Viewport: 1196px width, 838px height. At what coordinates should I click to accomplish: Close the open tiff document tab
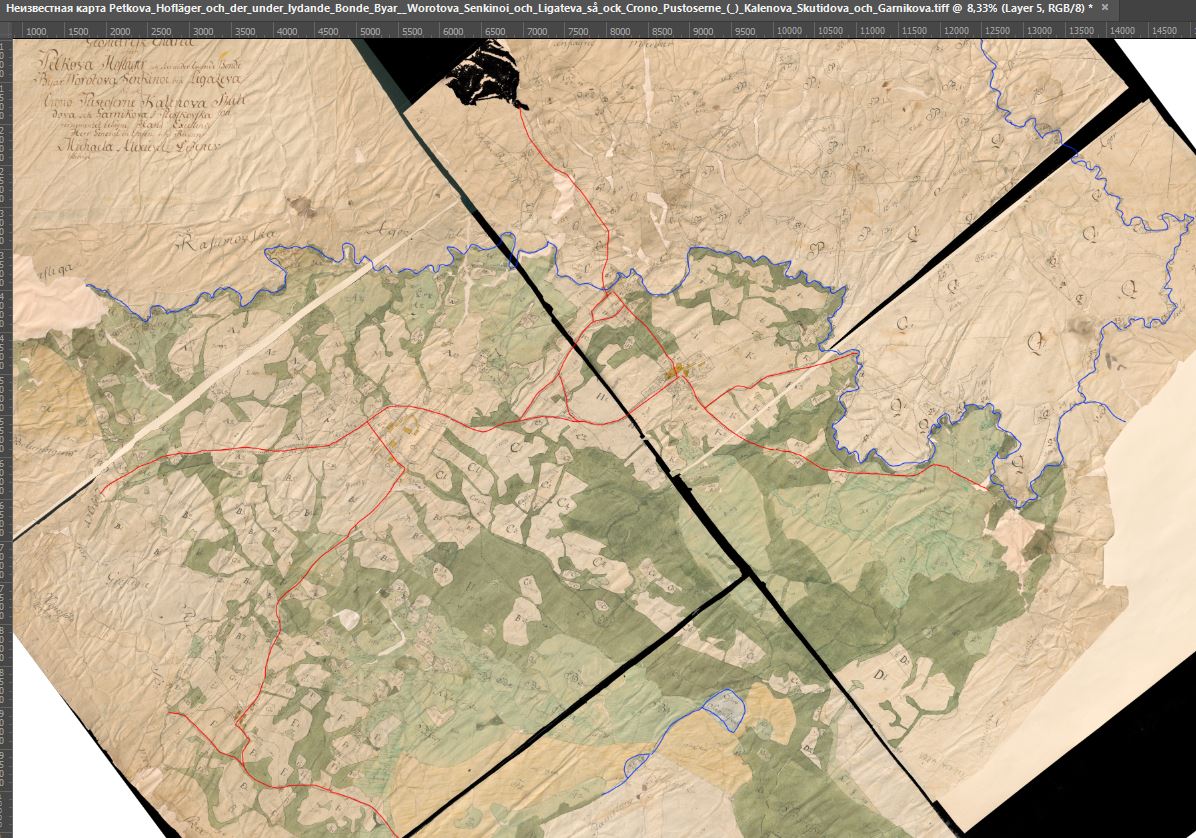1103,8
